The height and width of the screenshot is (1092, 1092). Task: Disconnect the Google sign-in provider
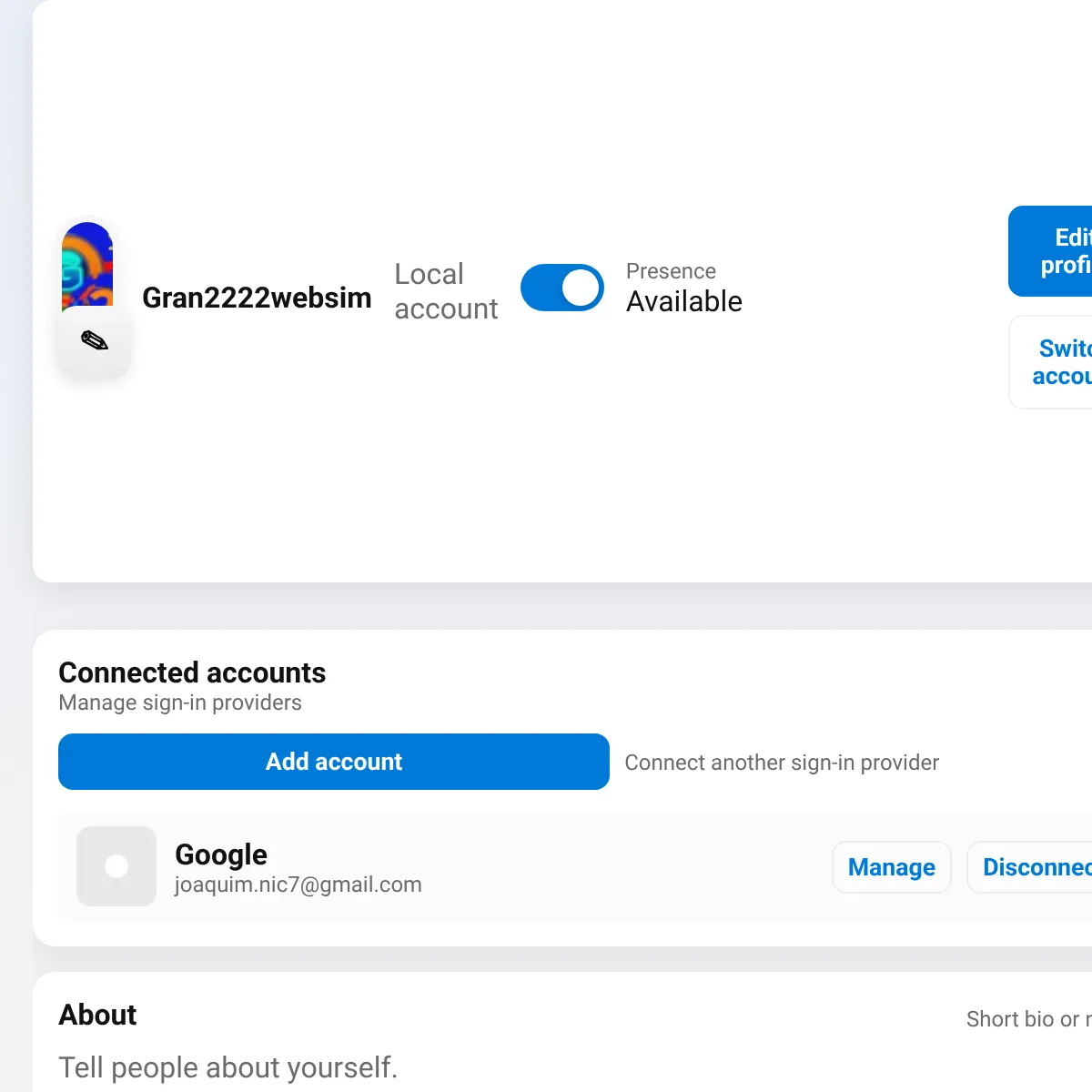(x=1030, y=867)
